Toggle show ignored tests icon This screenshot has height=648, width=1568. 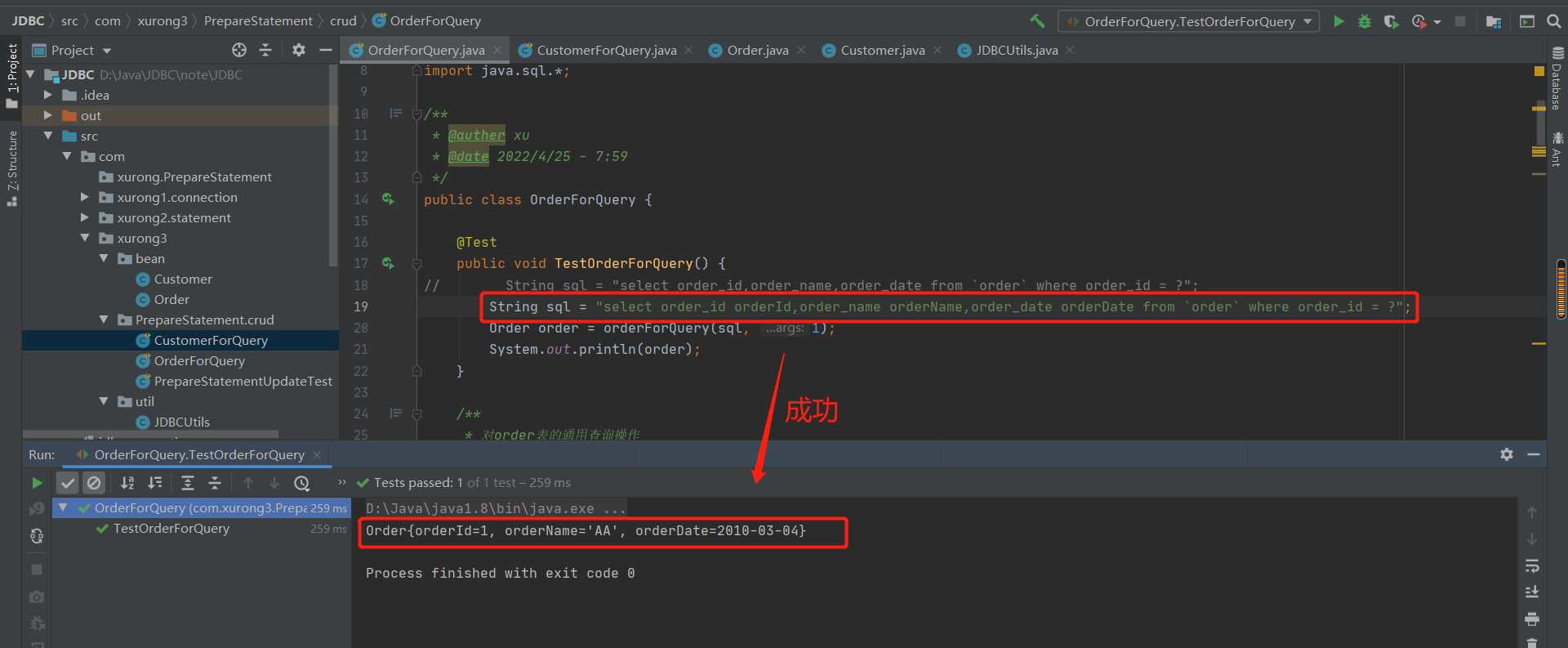(x=94, y=483)
